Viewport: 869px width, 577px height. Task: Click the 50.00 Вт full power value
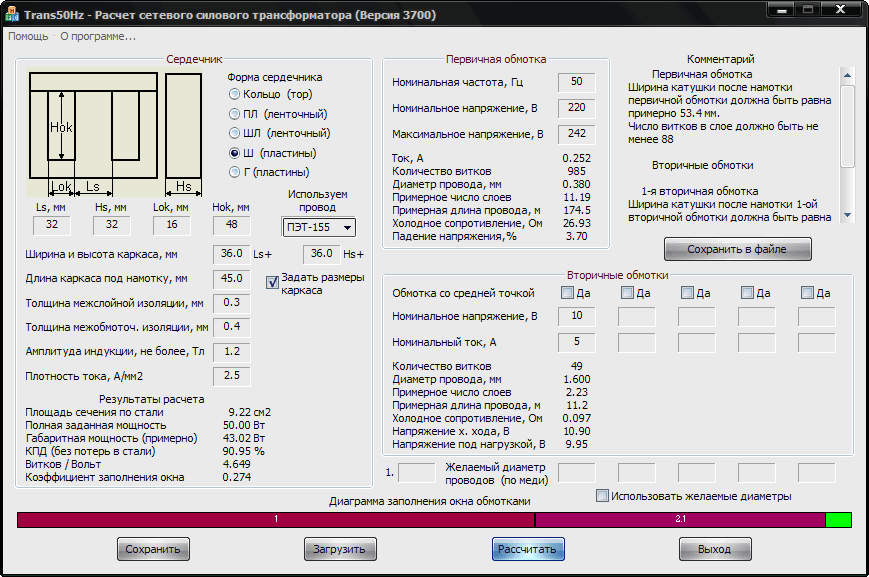[x=244, y=426]
